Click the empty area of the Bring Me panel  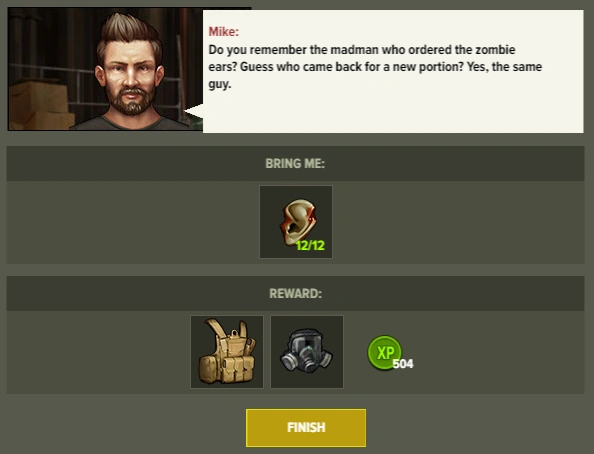pyautogui.click(x=133, y=222)
